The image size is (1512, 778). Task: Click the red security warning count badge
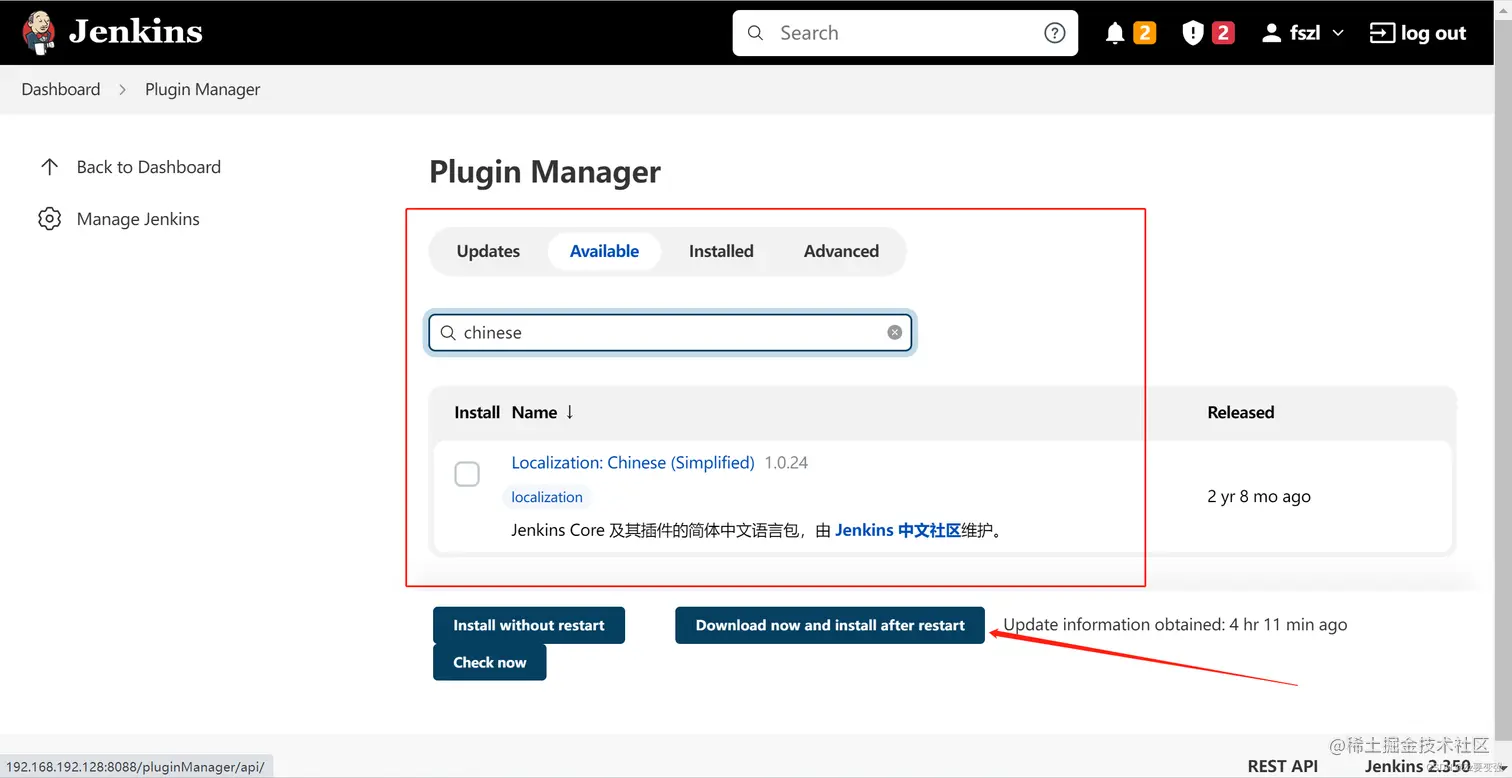(1222, 33)
